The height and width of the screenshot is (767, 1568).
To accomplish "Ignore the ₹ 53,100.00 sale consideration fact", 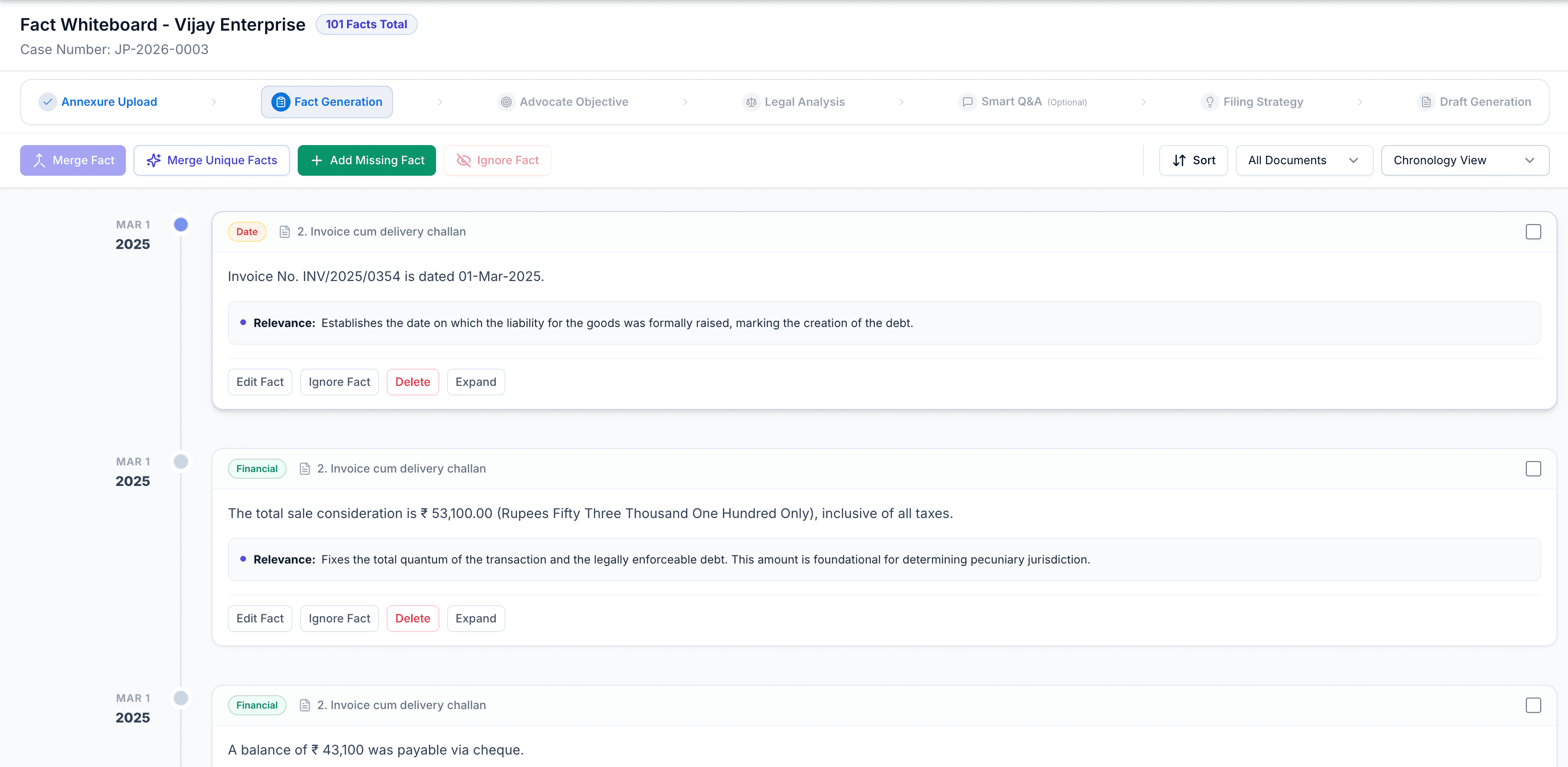I will (339, 619).
